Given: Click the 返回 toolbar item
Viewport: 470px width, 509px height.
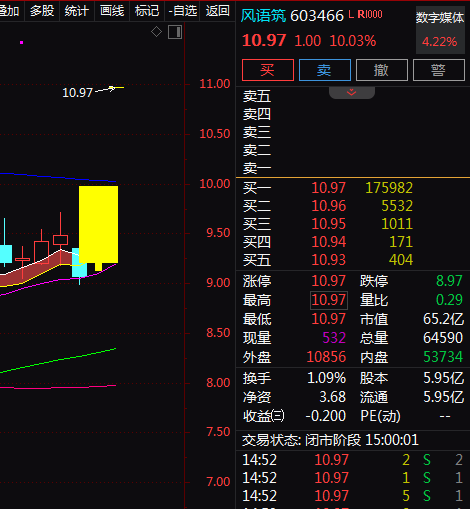Looking at the screenshot, I should click(217, 11).
